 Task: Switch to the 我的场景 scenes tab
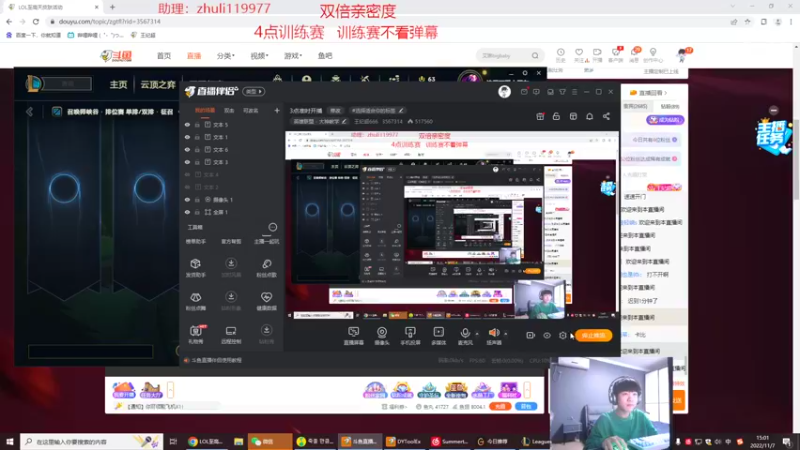coord(205,110)
